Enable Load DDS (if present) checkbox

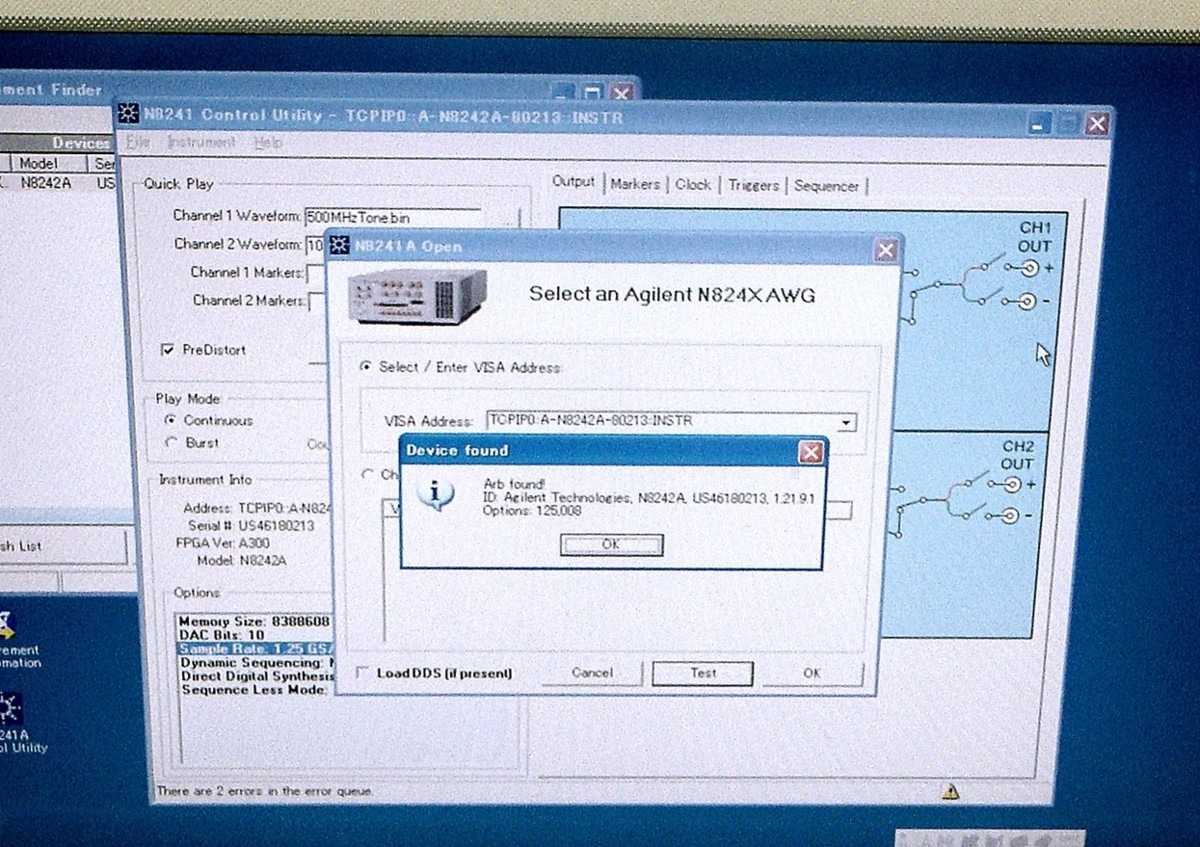click(362, 673)
